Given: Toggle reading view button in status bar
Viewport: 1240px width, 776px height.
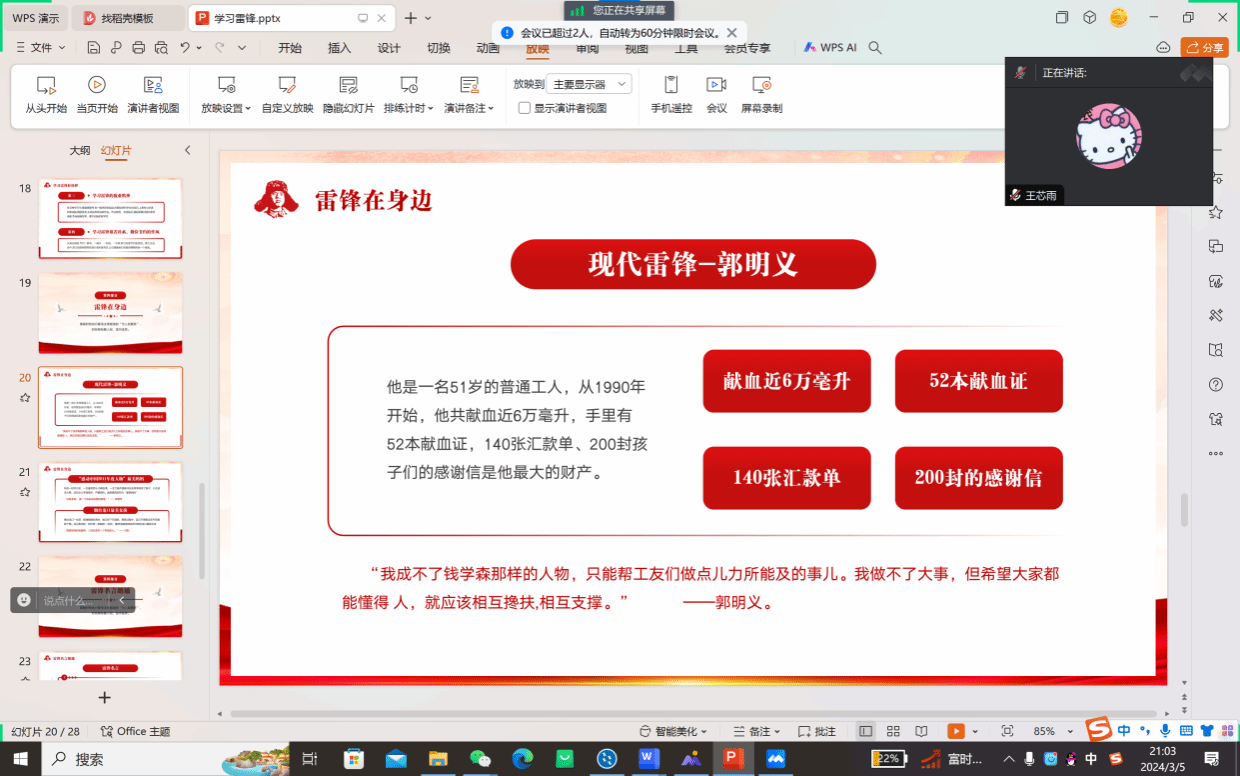Looking at the screenshot, I should (x=921, y=731).
